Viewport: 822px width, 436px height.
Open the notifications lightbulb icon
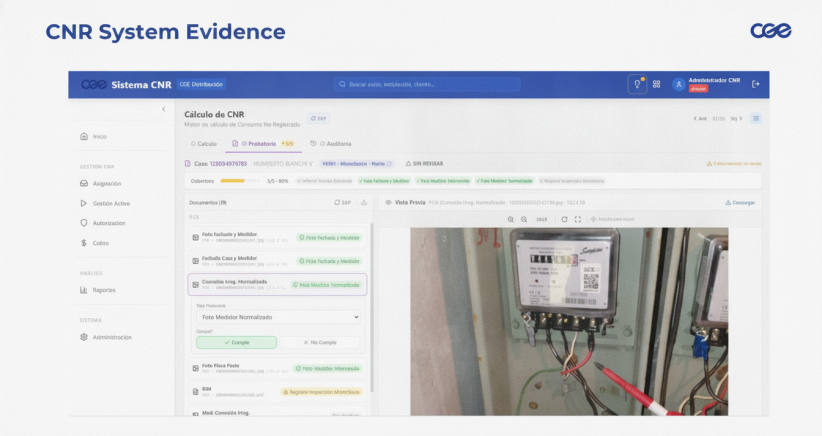coord(637,84)
